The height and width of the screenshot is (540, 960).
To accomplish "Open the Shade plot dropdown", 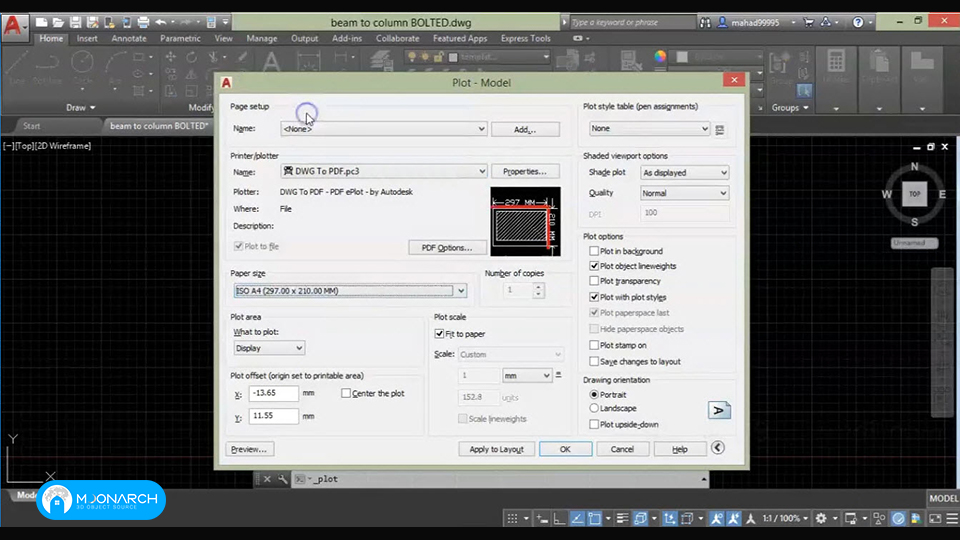I will click(x=684, y=173).
